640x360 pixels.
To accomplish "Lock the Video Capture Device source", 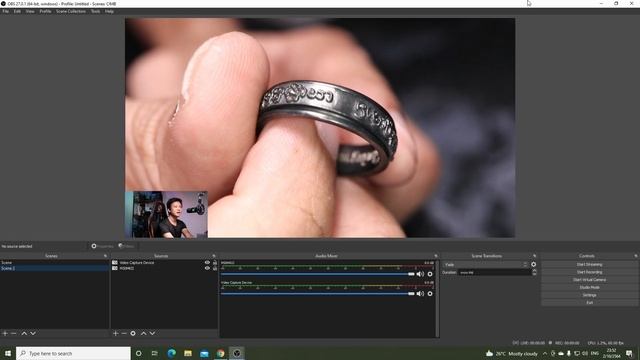I will pyautogui.click(x=215, y=263).
